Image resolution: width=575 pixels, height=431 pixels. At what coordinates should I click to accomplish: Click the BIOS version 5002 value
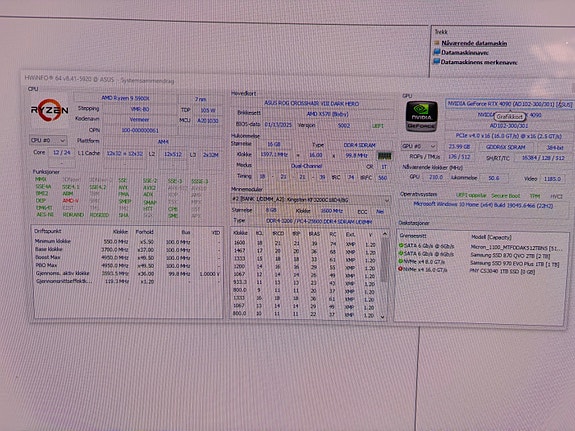coord(344,125)
